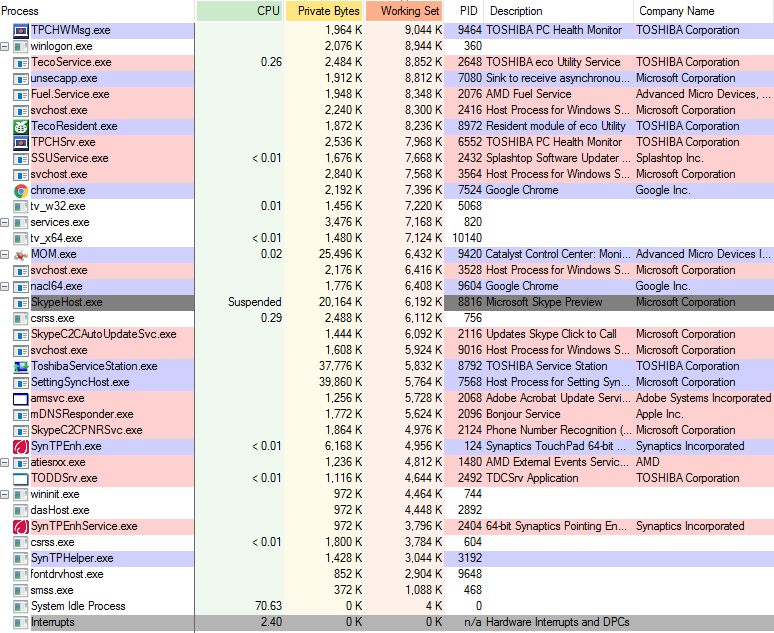Click the chrome.exe Chrome icon
Screen dimensions: 774x633
(21, 191)
